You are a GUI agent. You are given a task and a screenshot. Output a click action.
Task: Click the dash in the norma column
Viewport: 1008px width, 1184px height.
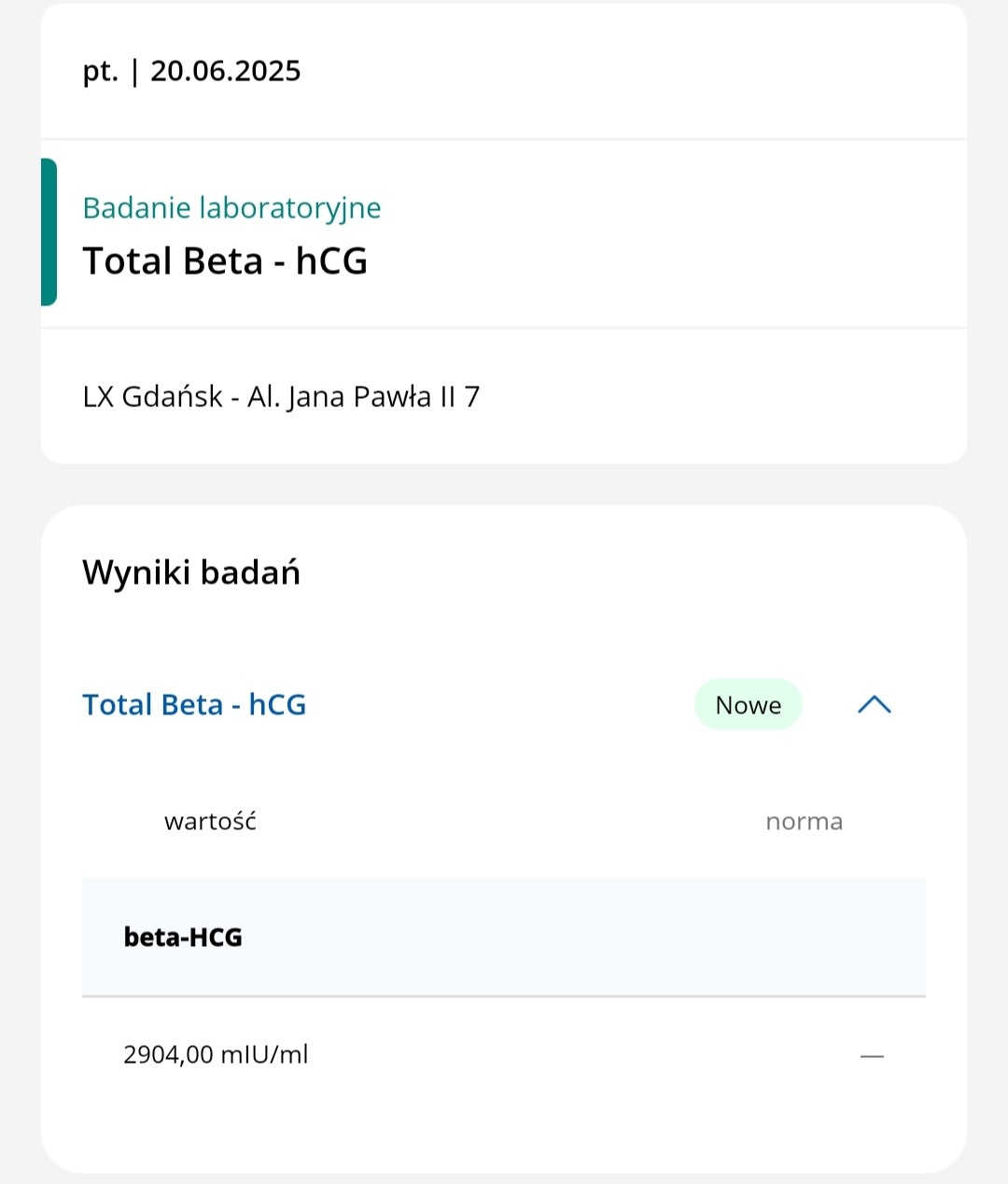[x=872, y=1056]
